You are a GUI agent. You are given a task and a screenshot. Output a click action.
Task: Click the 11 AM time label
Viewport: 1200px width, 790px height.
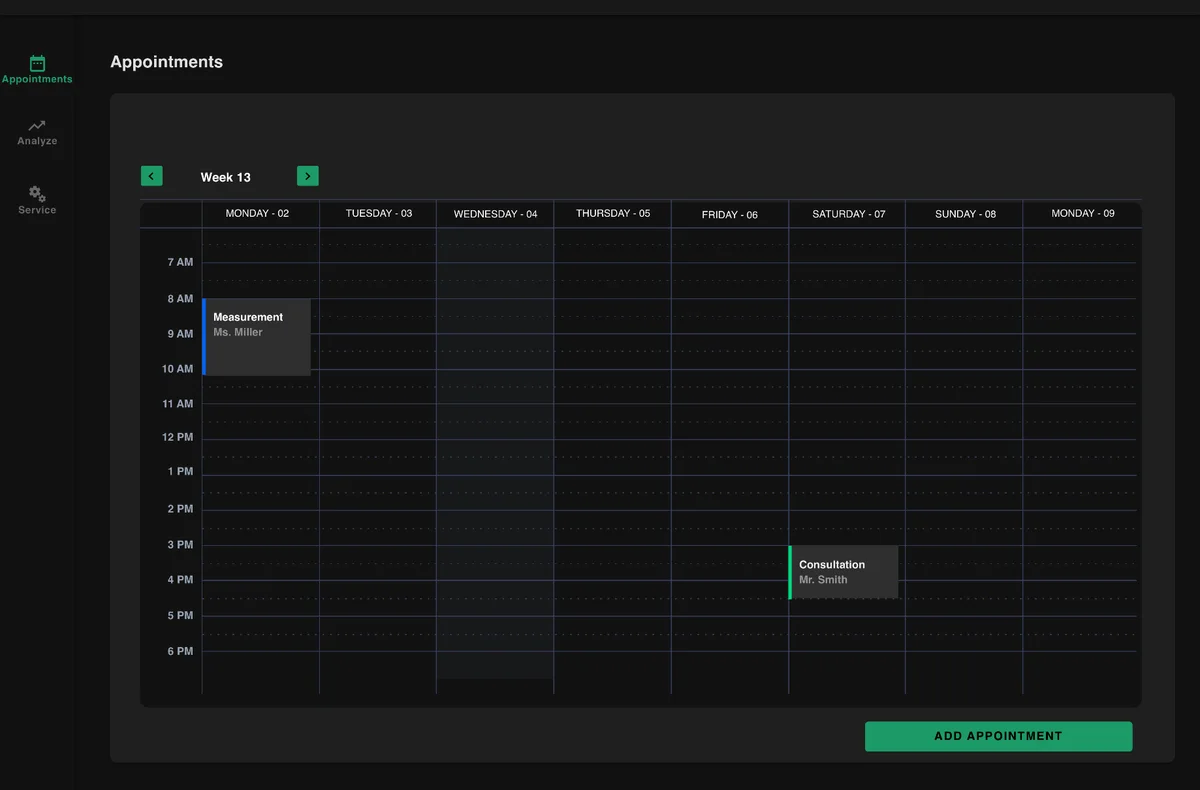pos(177,404)
